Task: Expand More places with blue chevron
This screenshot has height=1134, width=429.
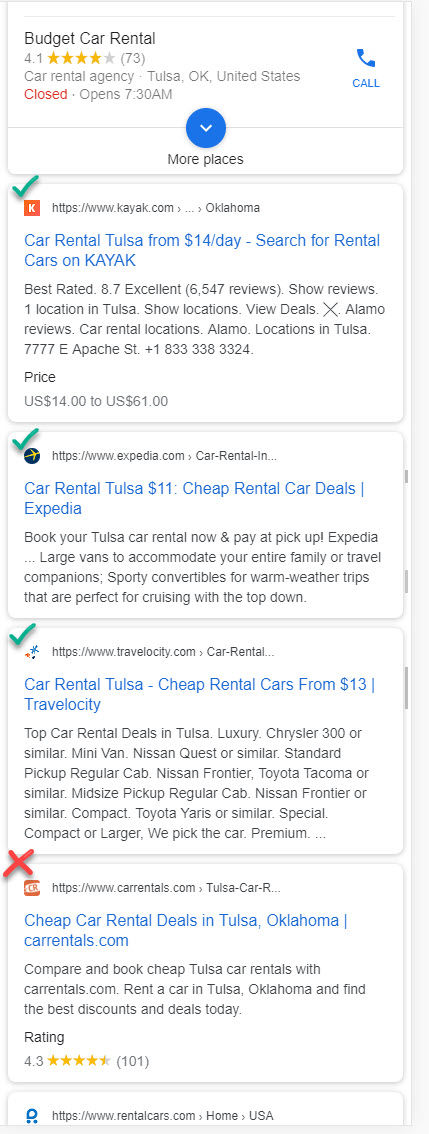Action: (x=205, y=127)
